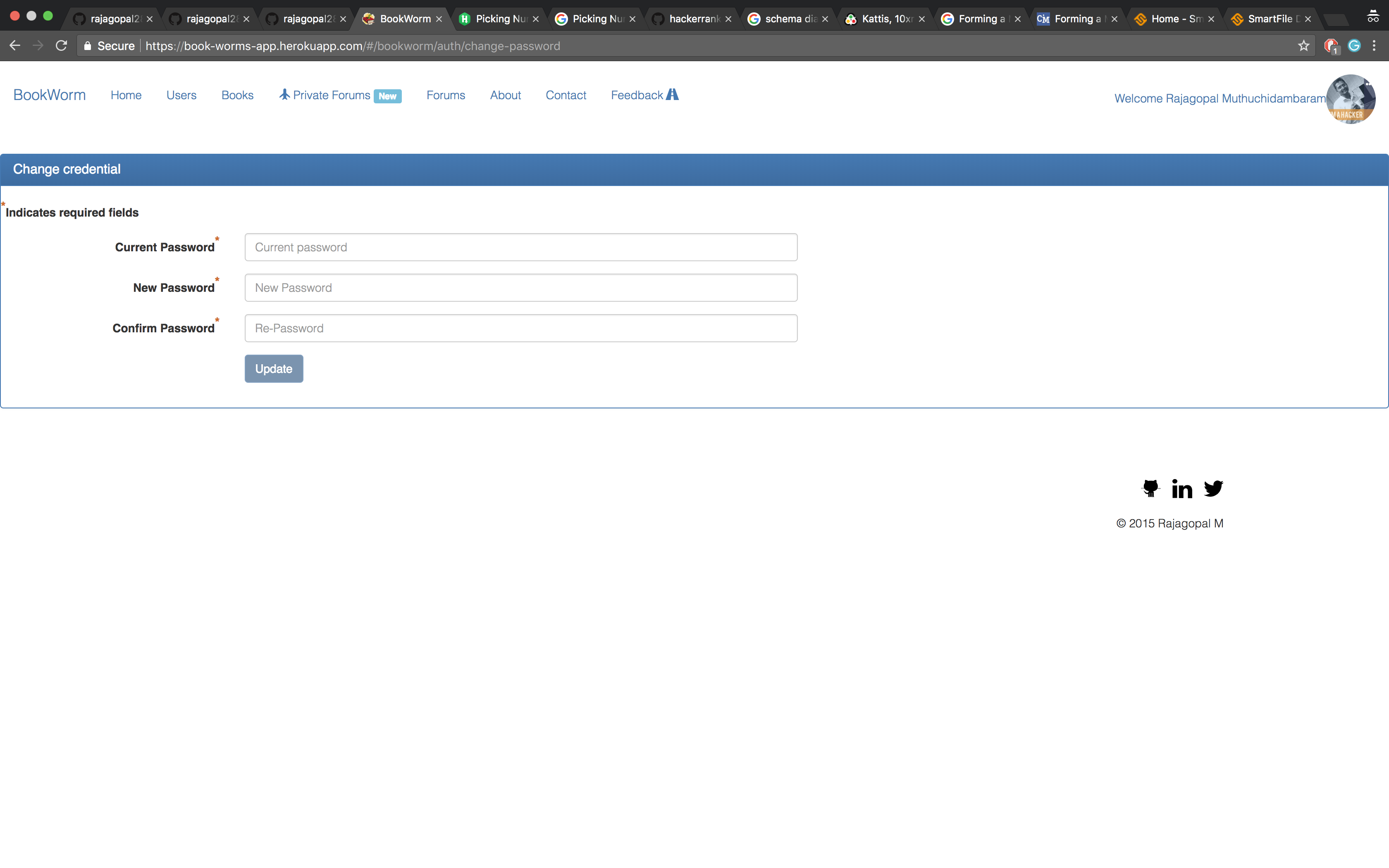The width and height of the screenshot is (1389, 868).
Task: Go back using browser back arrow
Action: pos(15,46)
